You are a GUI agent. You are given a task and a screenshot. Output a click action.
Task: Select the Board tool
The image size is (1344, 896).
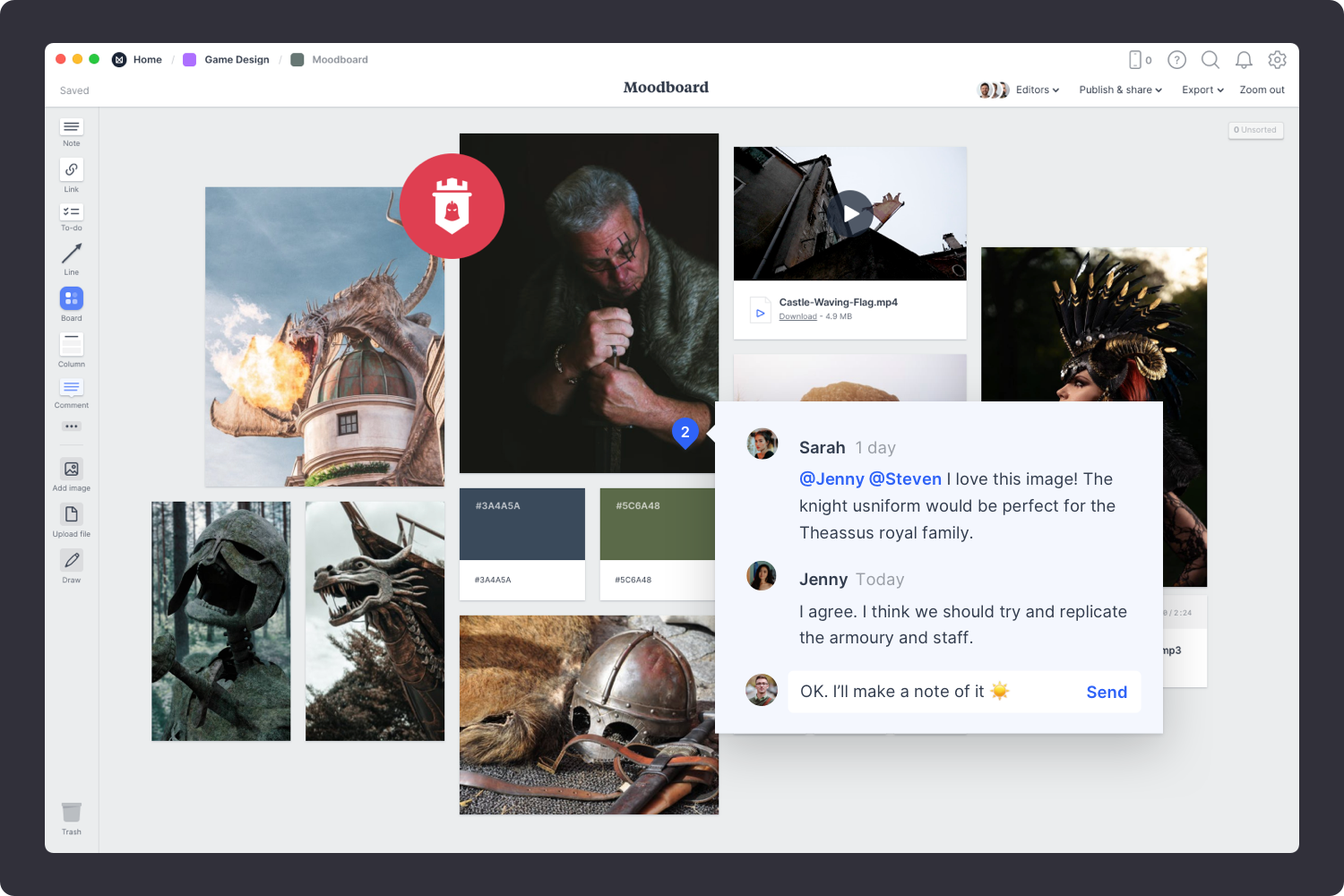click(x=71, y=298)
